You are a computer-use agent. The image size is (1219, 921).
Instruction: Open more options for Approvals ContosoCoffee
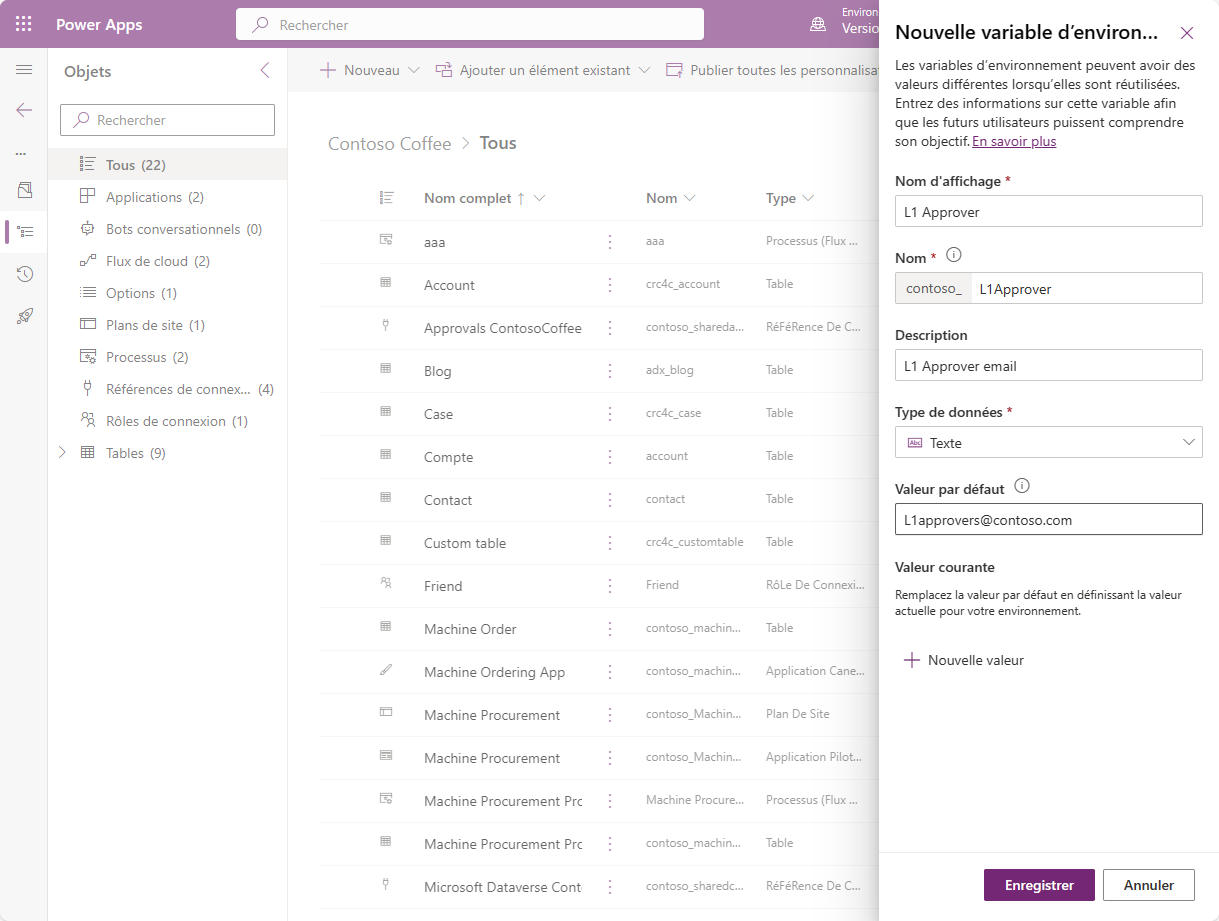click(610, 328)
